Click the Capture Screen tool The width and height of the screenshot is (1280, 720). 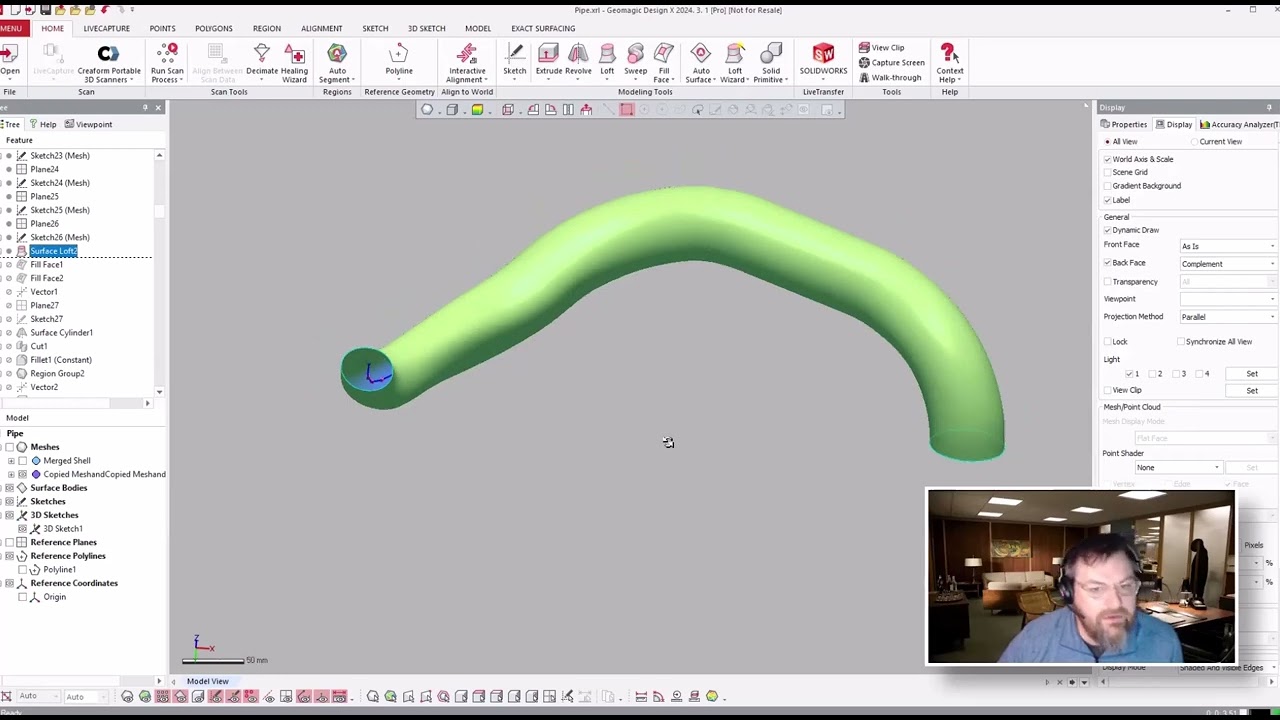coord(891,62)
